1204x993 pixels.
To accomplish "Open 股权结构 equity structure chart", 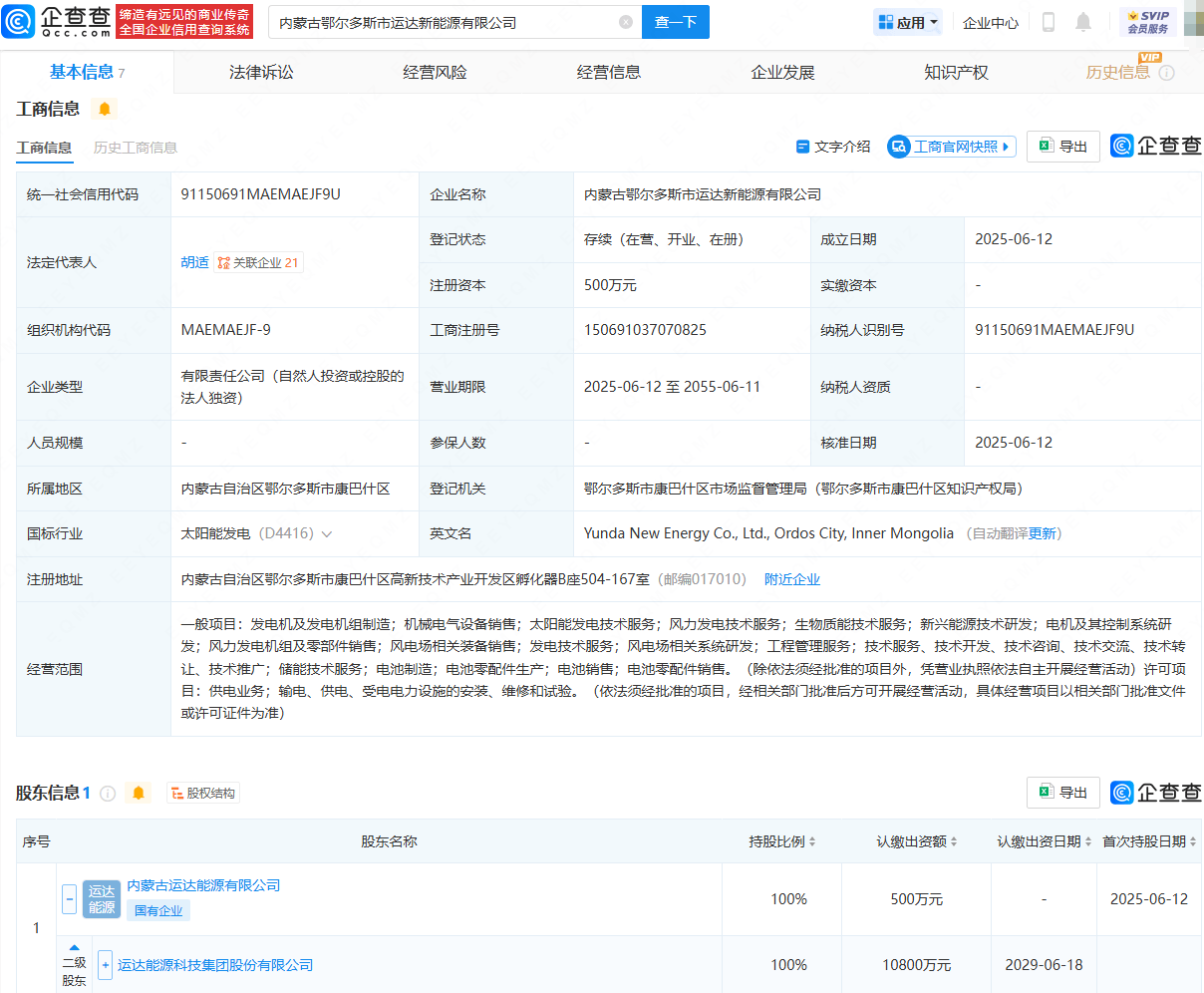I will point(203,794).
